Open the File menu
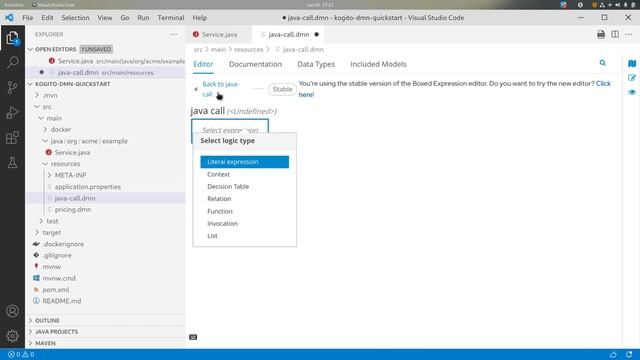 click(x=28, y=18)
